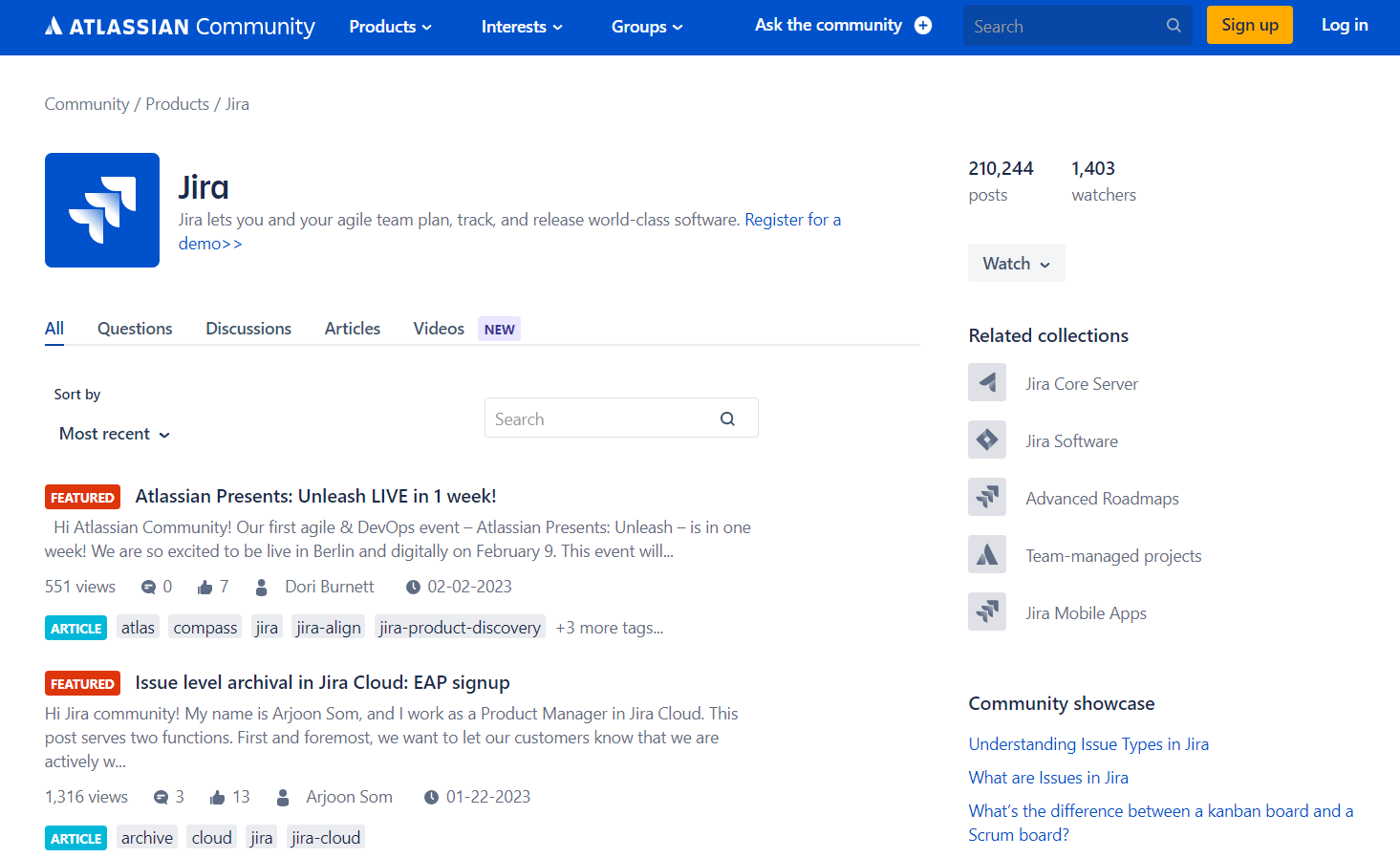Click author icon beside Dori Burnett
Screen dimensions: 1400x858
261,587
